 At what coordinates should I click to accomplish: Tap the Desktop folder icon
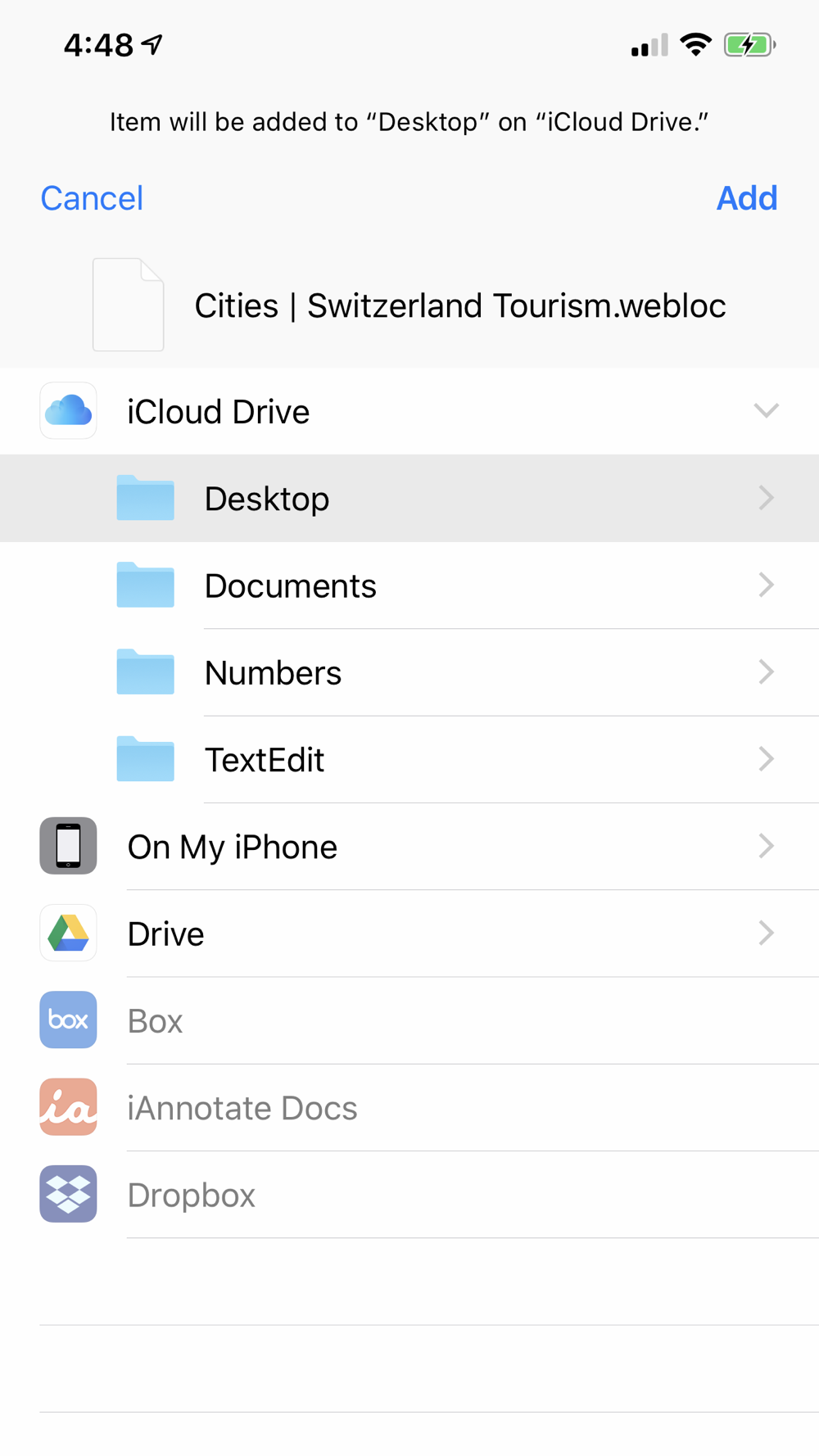[145, 497]
